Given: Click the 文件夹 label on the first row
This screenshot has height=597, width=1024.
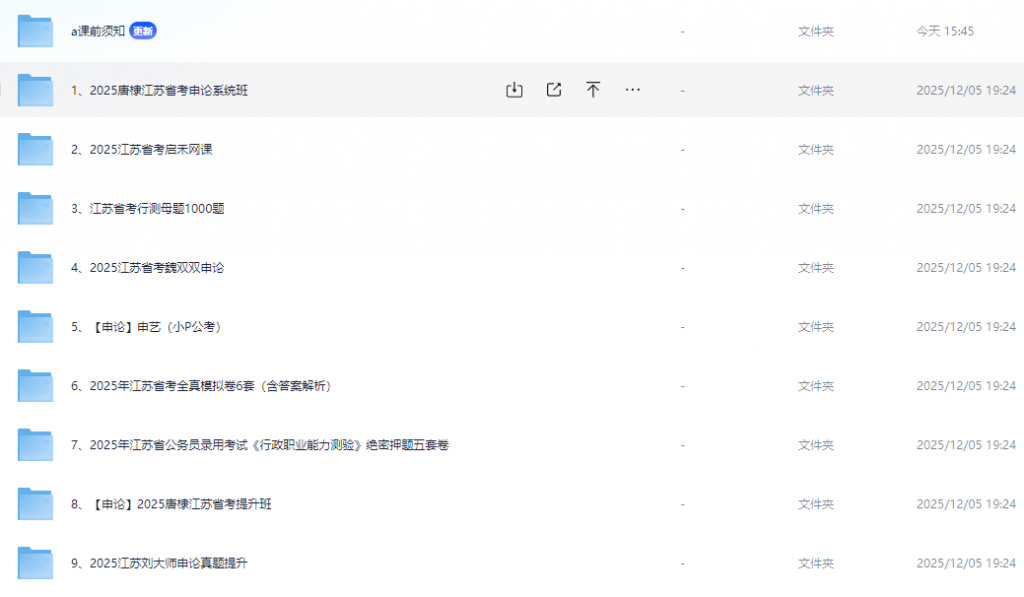Looking at the screenshot, I should 815,30.
